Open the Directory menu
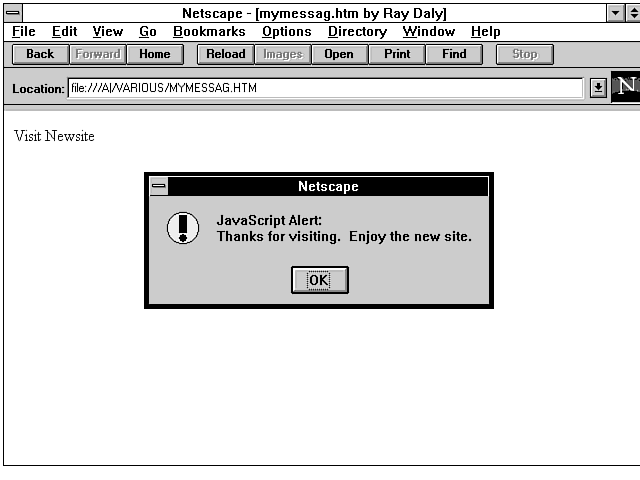 coord(357,32)
